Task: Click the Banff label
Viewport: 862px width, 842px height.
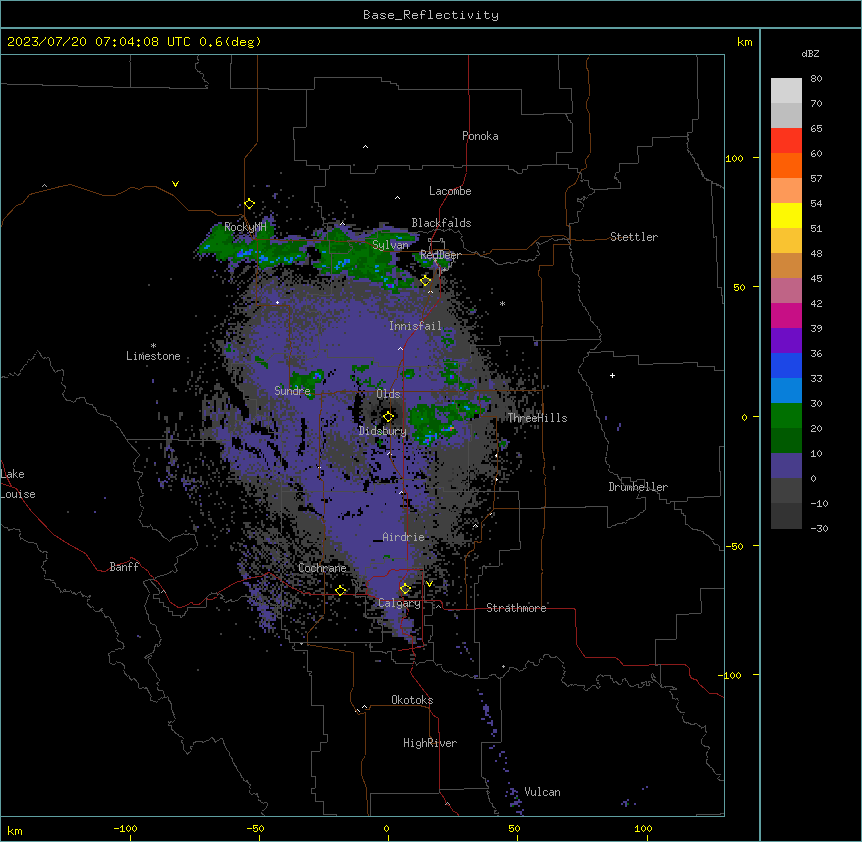Action: point(124,567)
